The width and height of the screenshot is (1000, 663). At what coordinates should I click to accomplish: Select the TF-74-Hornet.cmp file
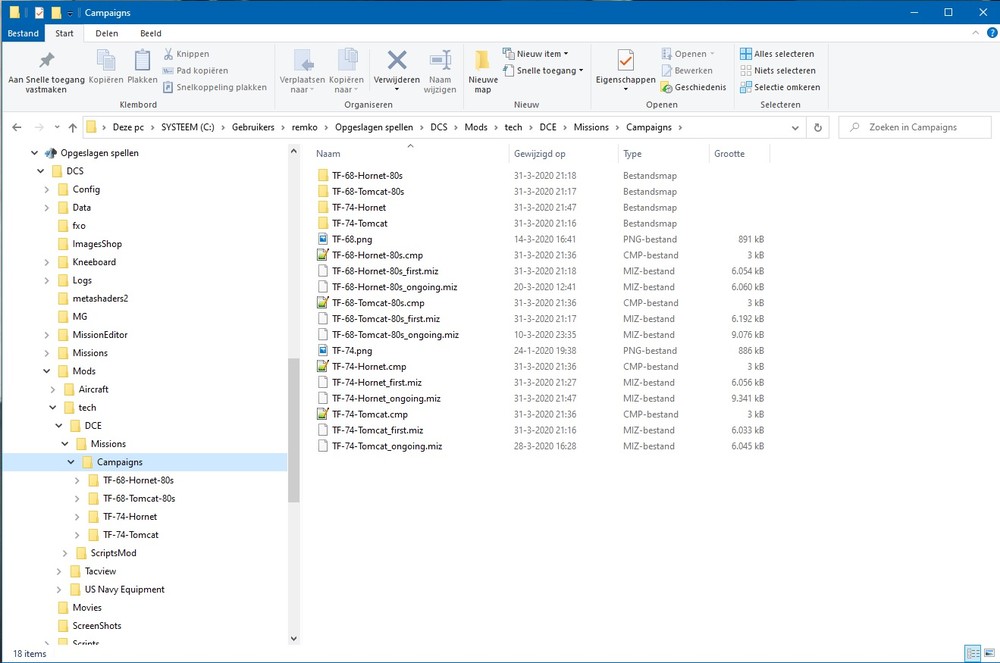pos(369,367)
